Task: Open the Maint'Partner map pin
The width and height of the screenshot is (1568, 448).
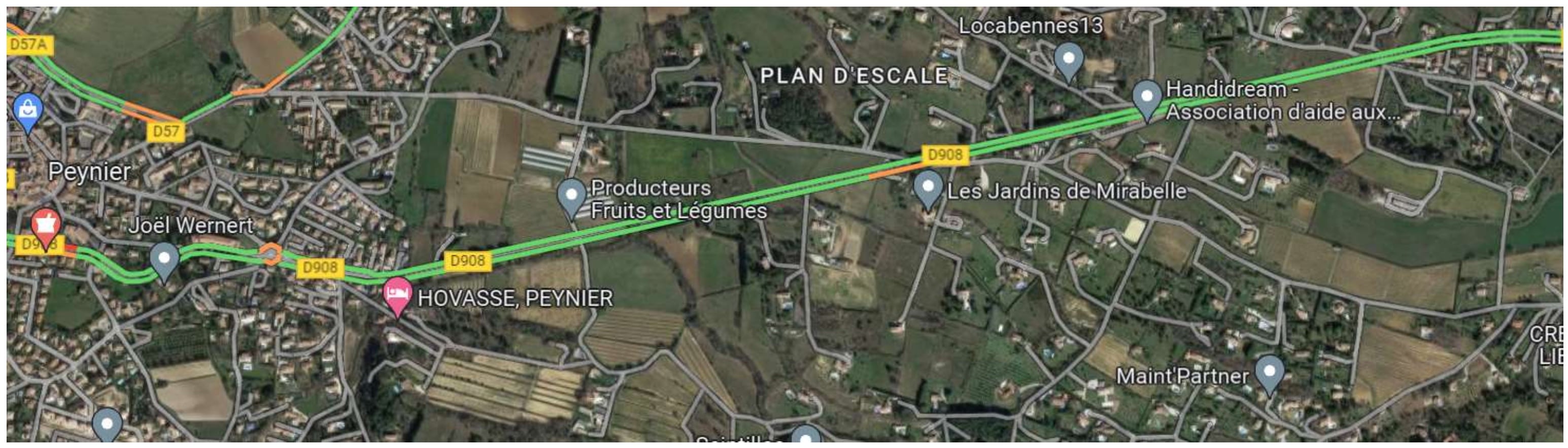Action: [1269, 374]
